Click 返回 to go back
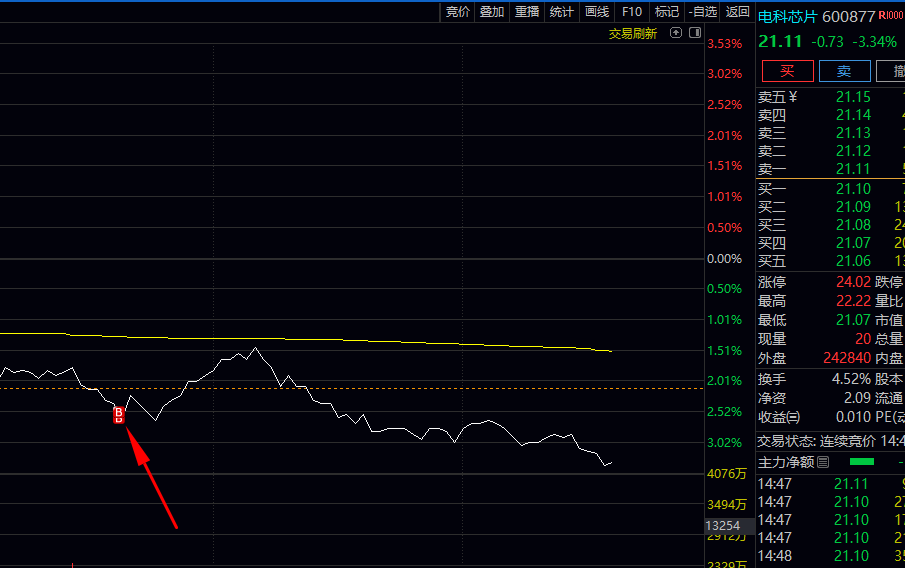The height and width of the screenshot is (568, 905). [x=738, y=12]
